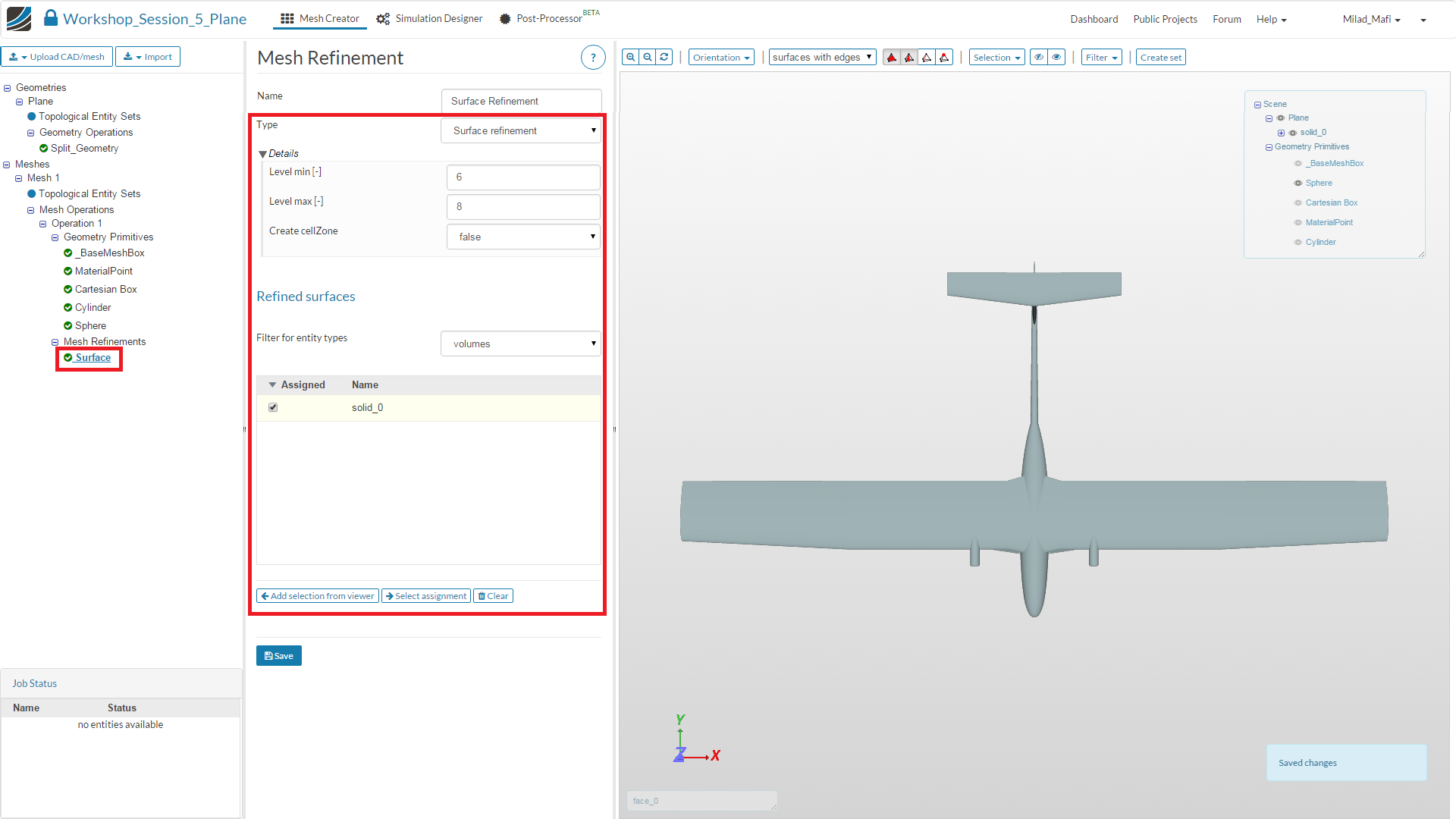Select the vertex pick mode tetrahedron icon

point(944,58)
